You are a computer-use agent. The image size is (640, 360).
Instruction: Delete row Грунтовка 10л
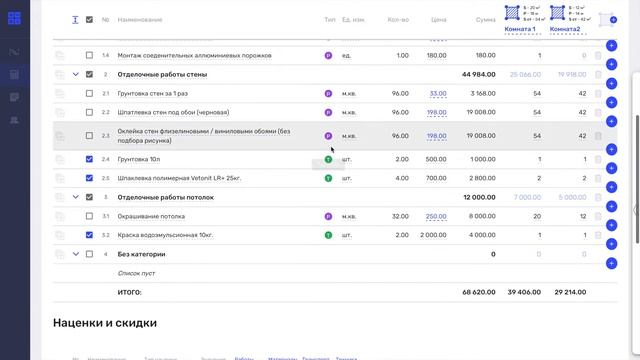click(x=598, y=159)
